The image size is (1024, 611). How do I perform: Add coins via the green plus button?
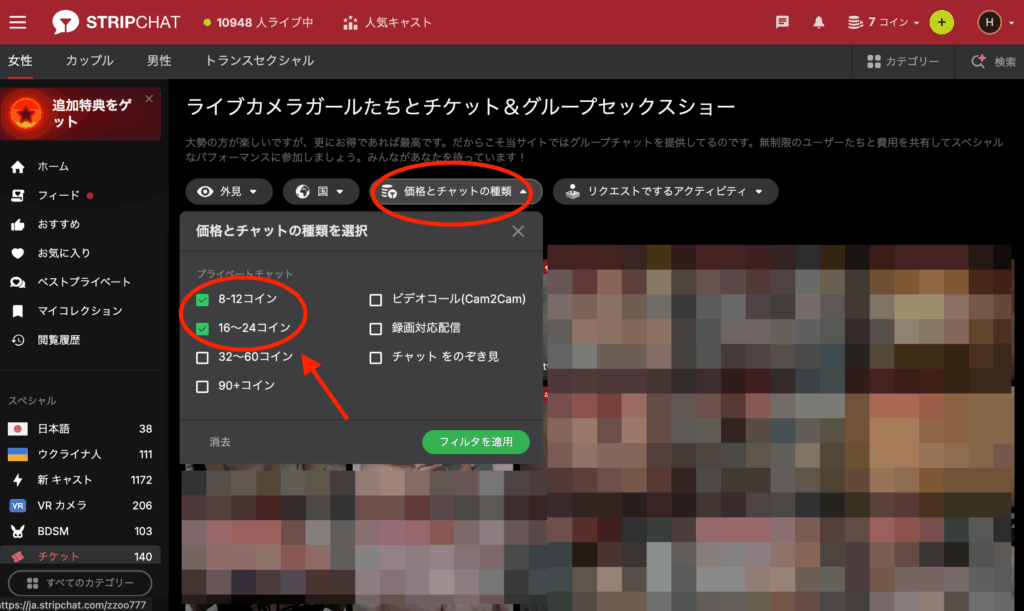(941, 20)
